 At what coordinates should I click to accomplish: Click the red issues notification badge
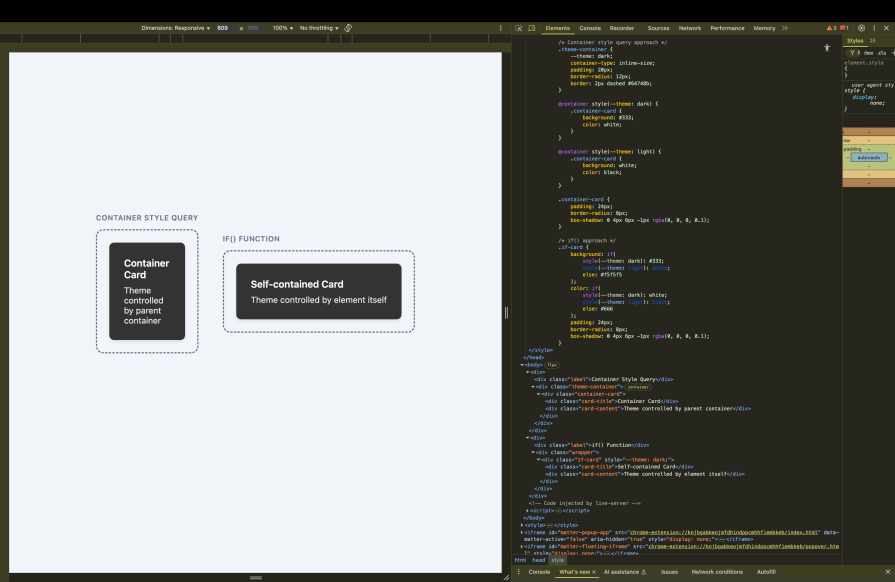[x=845, y=28]
